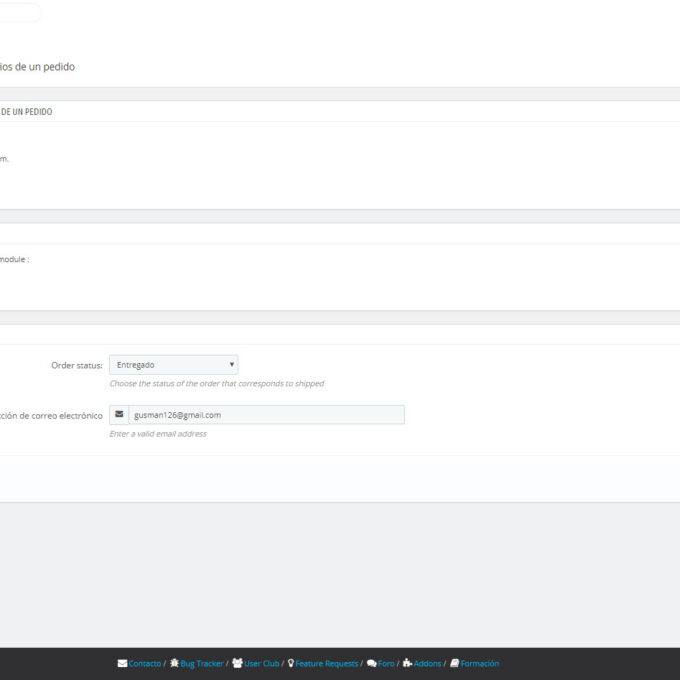Open the Foro footer link
This screenshot has height=680, width=680.
point(386,664)
